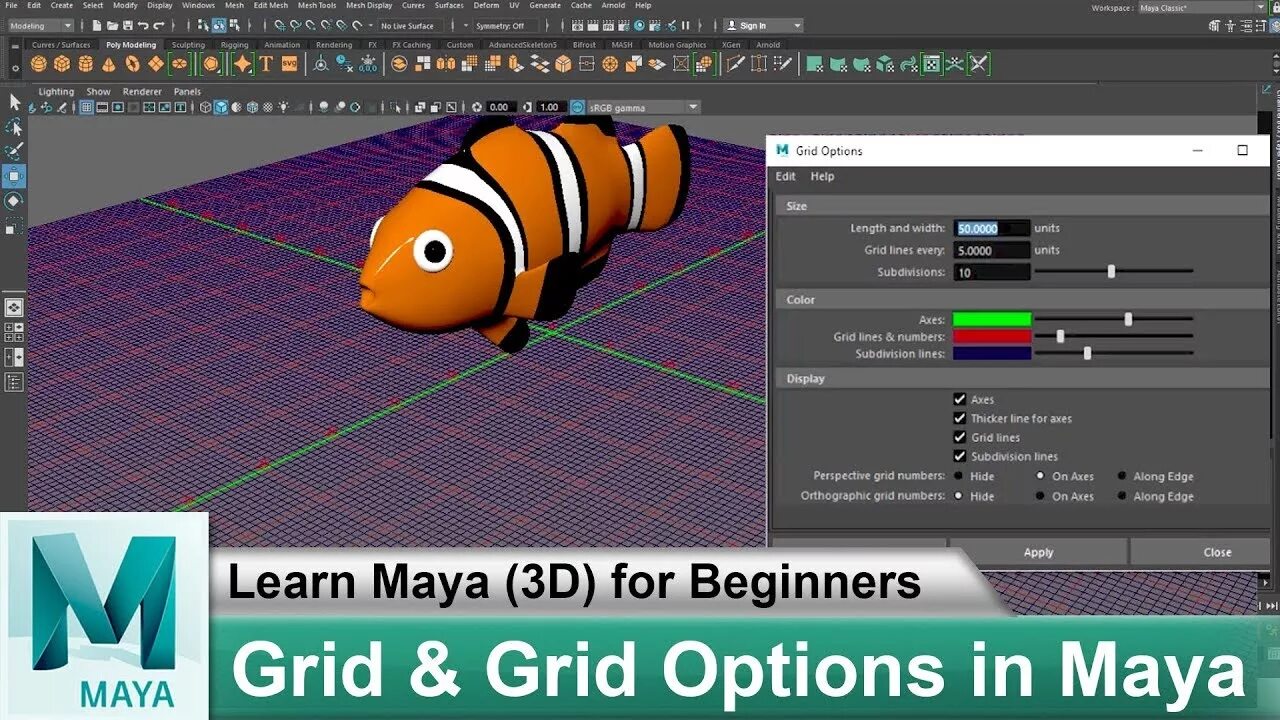The image size is (1280, 720).
Task: Uncheck Thicker line for axes
Action: tap(960, 418)
